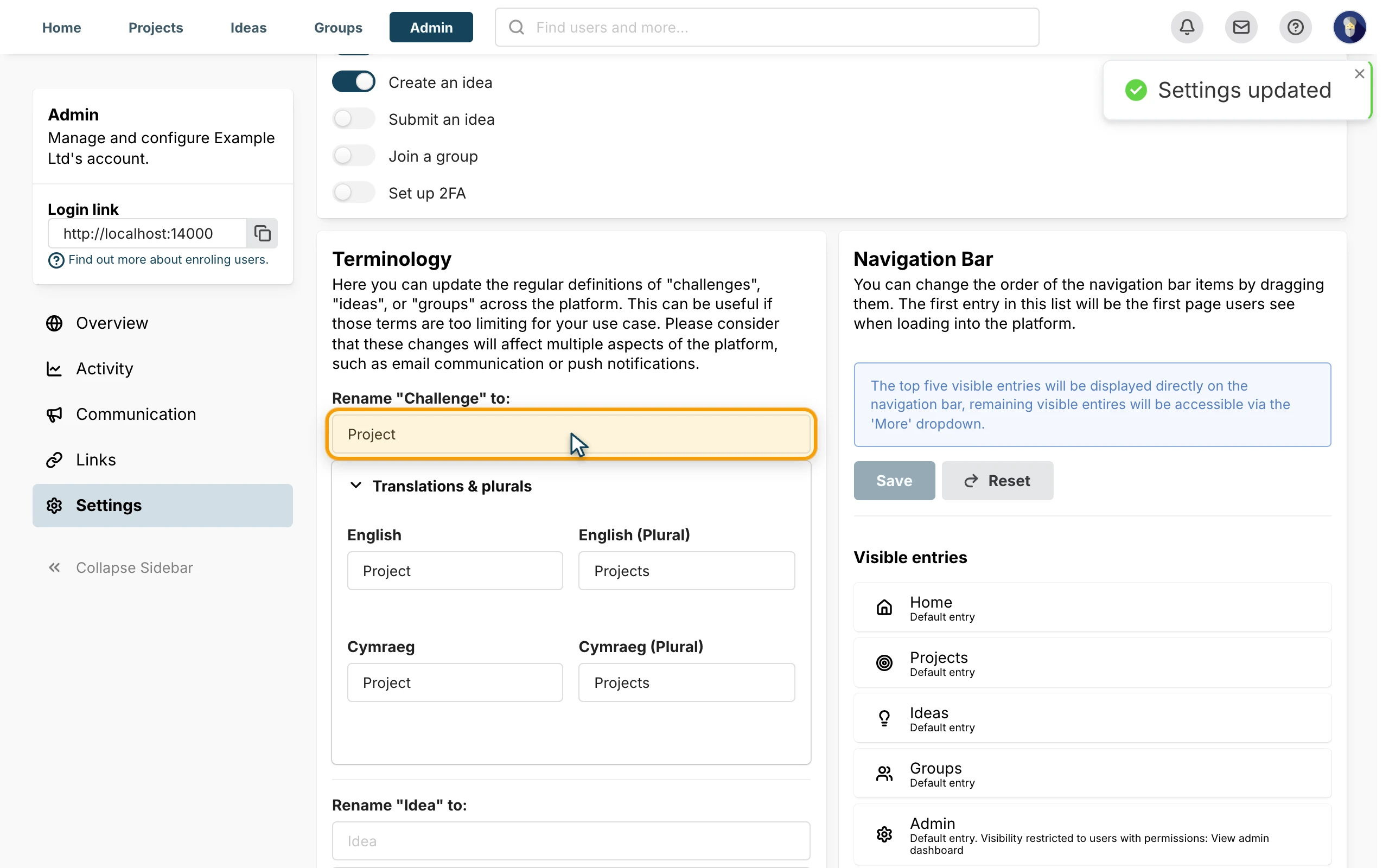The width and height of the screenshot is (1389, 868).
Task: Click the Rename Challenge input field
Action: 571,434
